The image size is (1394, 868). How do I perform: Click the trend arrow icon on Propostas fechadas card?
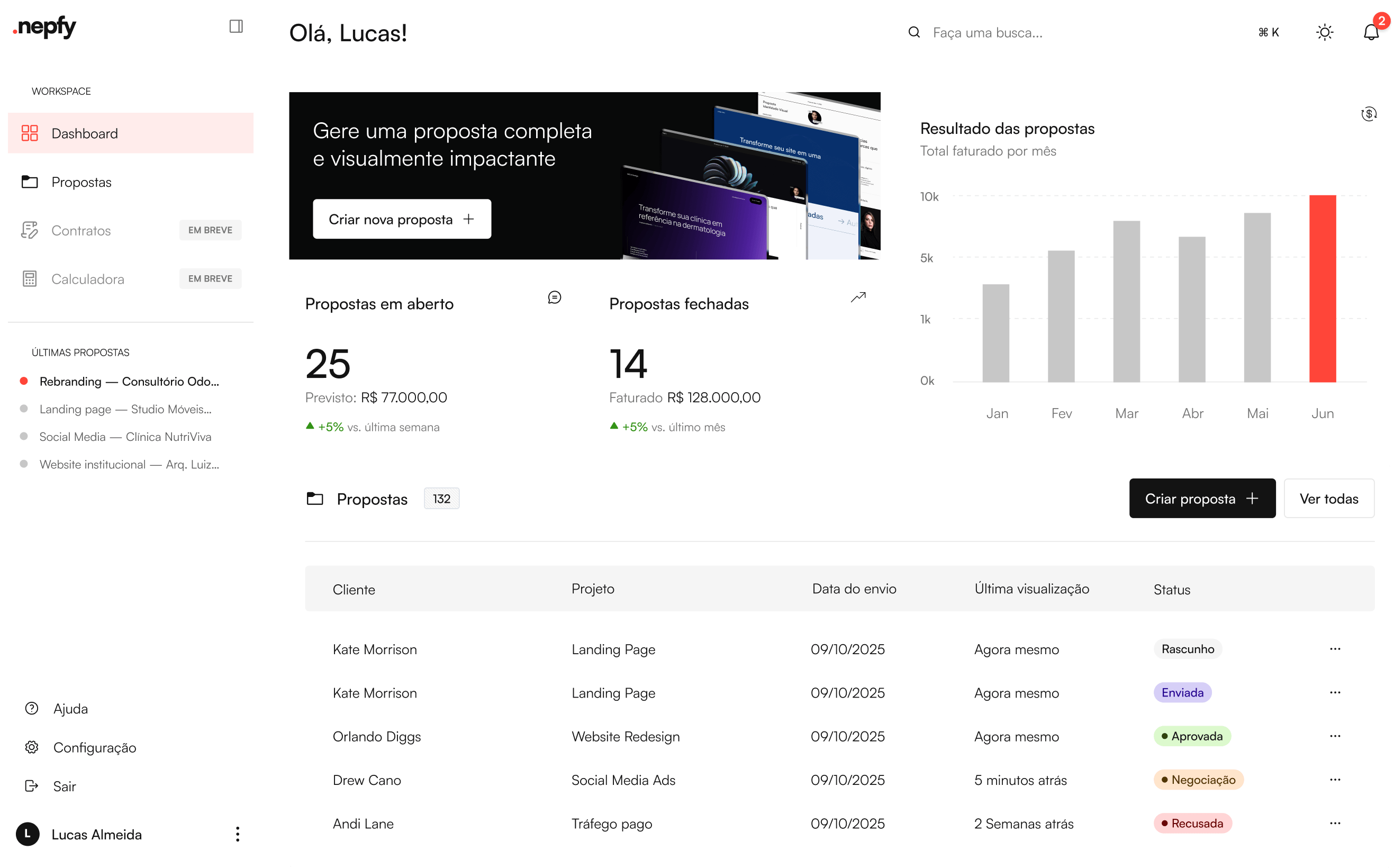coord(858,297)
